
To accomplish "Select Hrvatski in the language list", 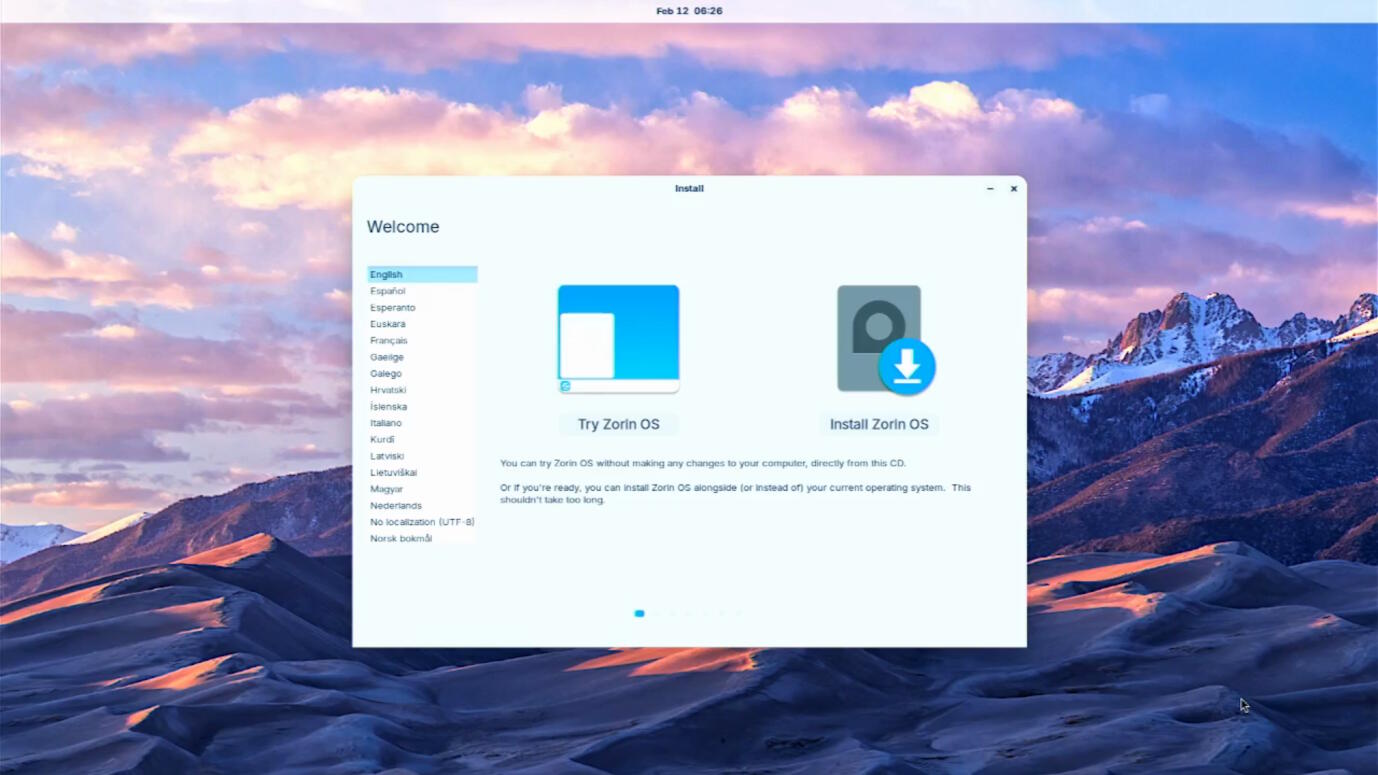I will click(x=422, y=390).
